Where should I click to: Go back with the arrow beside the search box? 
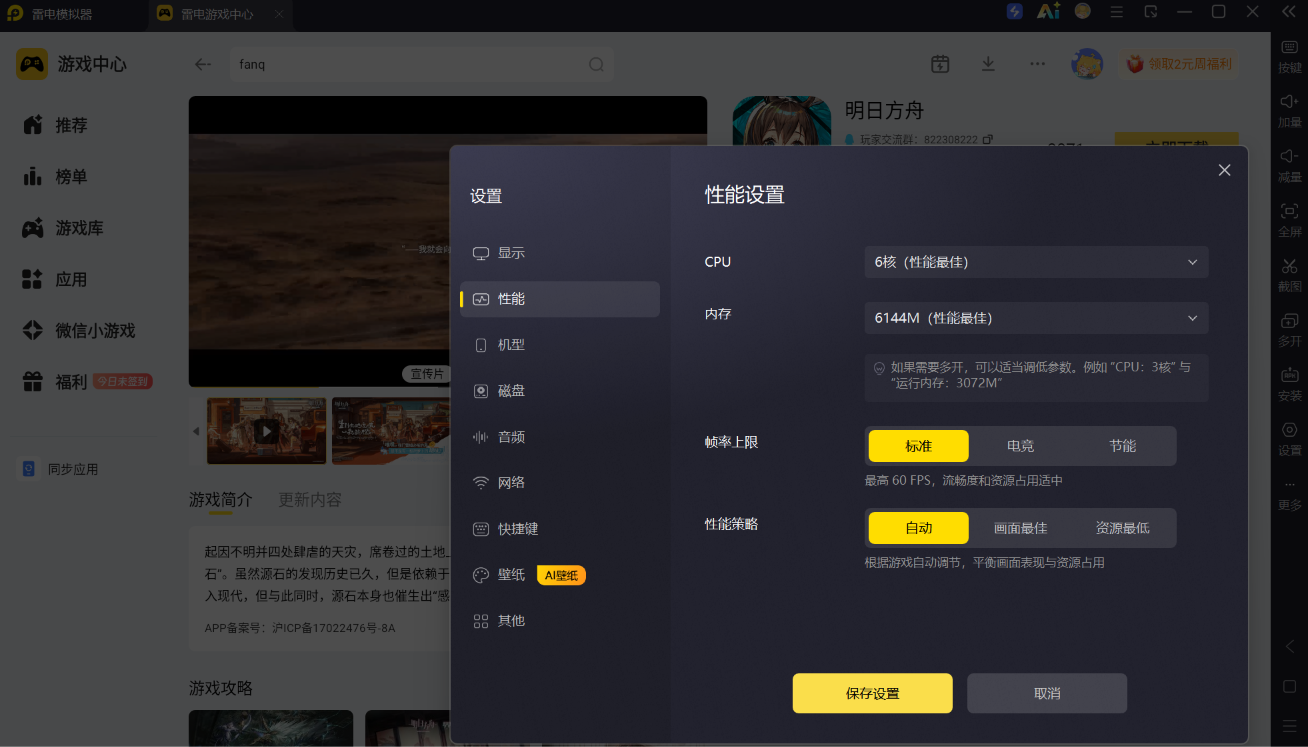[203, 64]
